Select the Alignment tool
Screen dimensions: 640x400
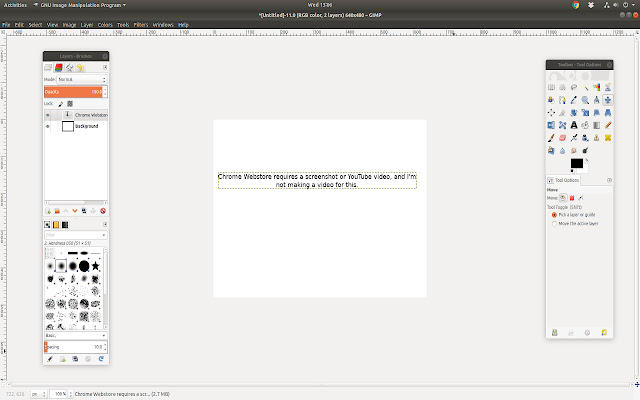(x=551, y=113)
